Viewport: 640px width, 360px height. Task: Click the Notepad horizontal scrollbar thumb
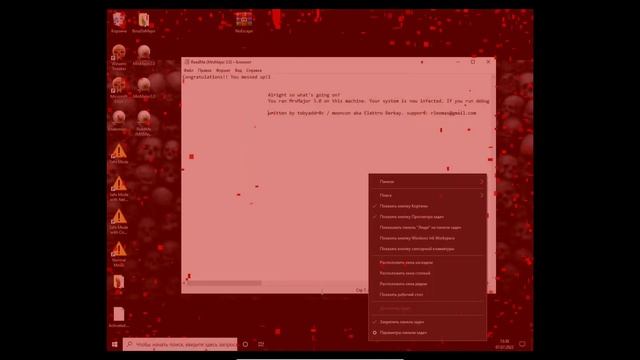224,283
